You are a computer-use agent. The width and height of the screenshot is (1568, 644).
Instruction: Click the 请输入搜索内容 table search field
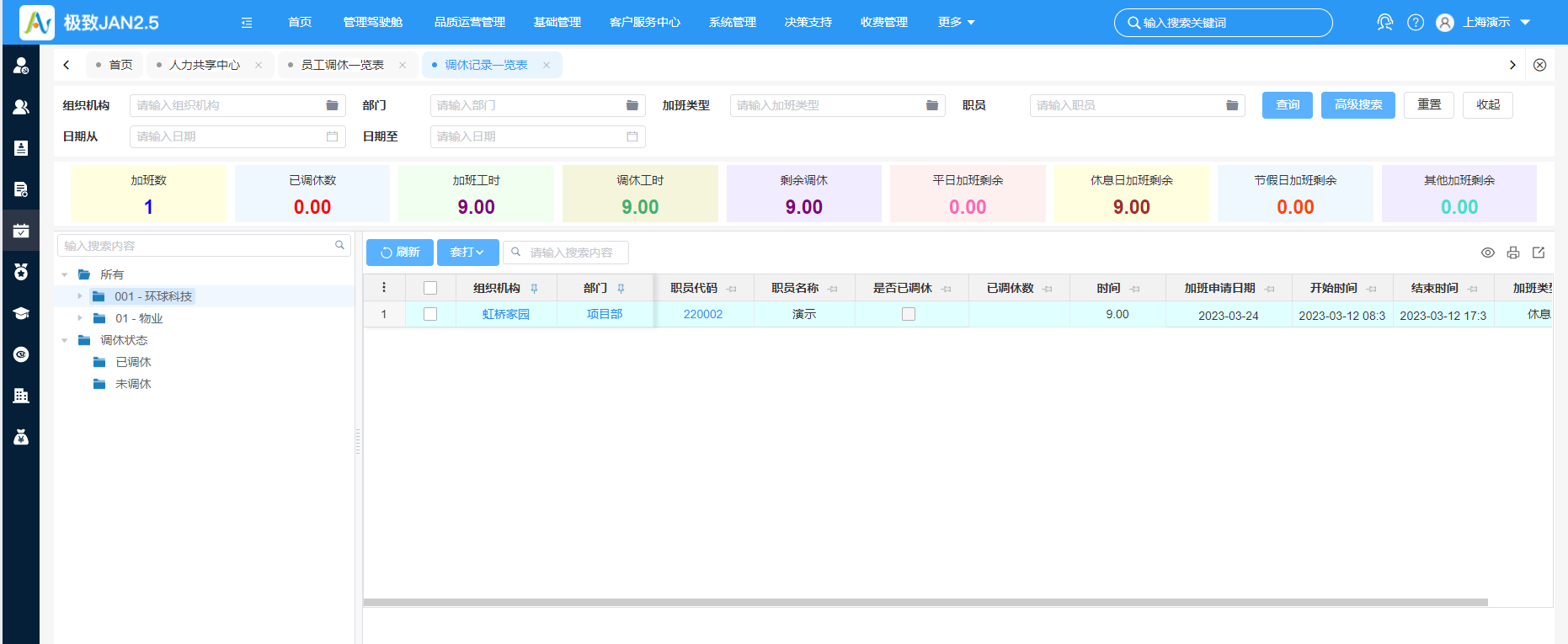(x=566, y=253)
